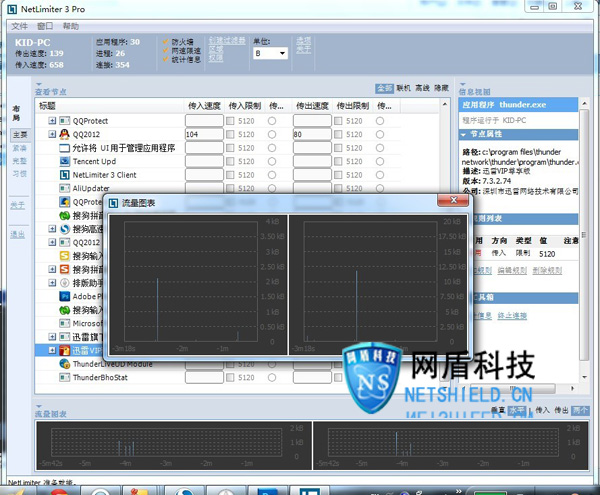The image size is (600, 495).
Task: Expand the QQ2012 penguin tree node
Action: pos(52,134)
